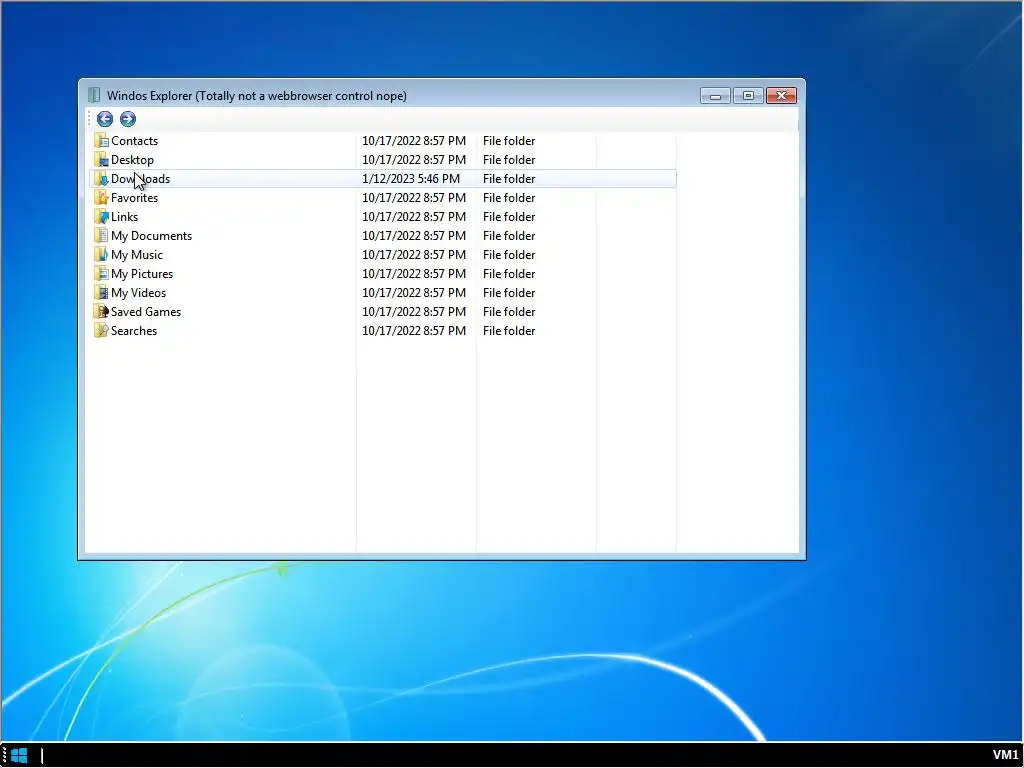
Task: Open the Windows Start button
Action: (x=19, y=756)
